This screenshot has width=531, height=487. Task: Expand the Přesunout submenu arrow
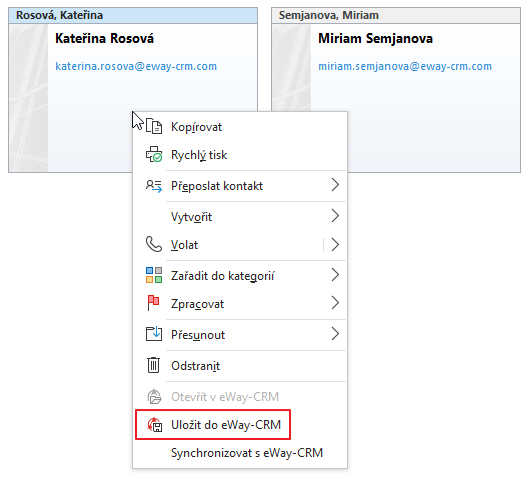(335, 334)
